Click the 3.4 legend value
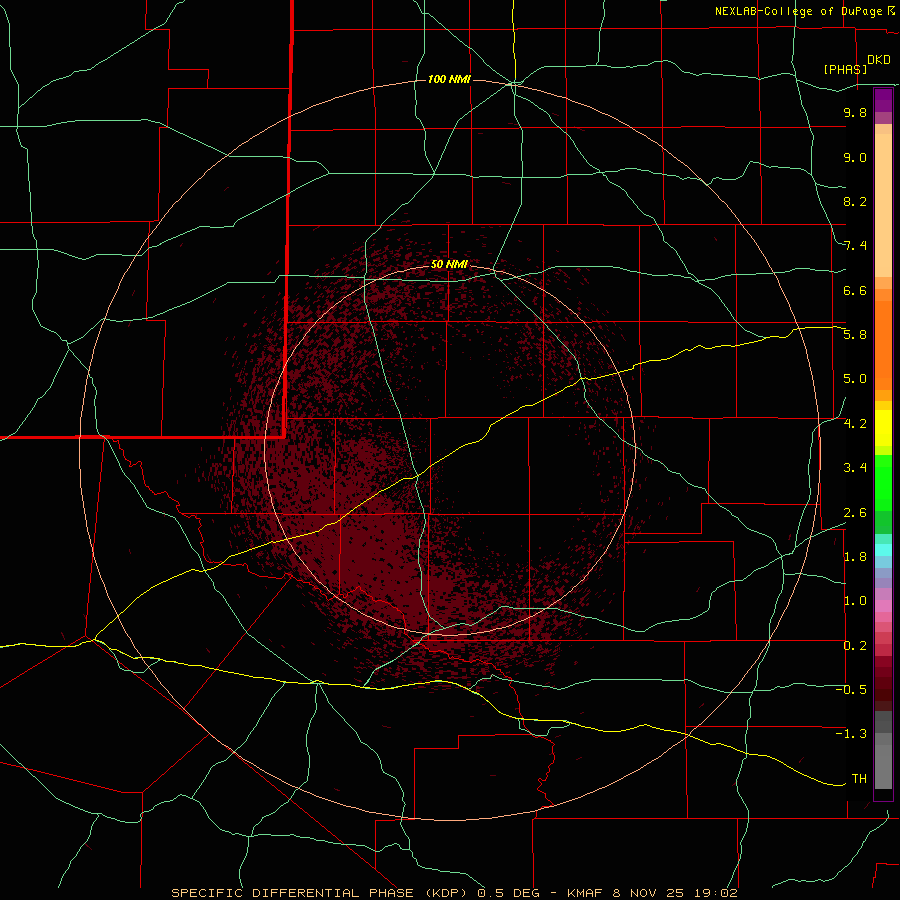 (855, 468)
